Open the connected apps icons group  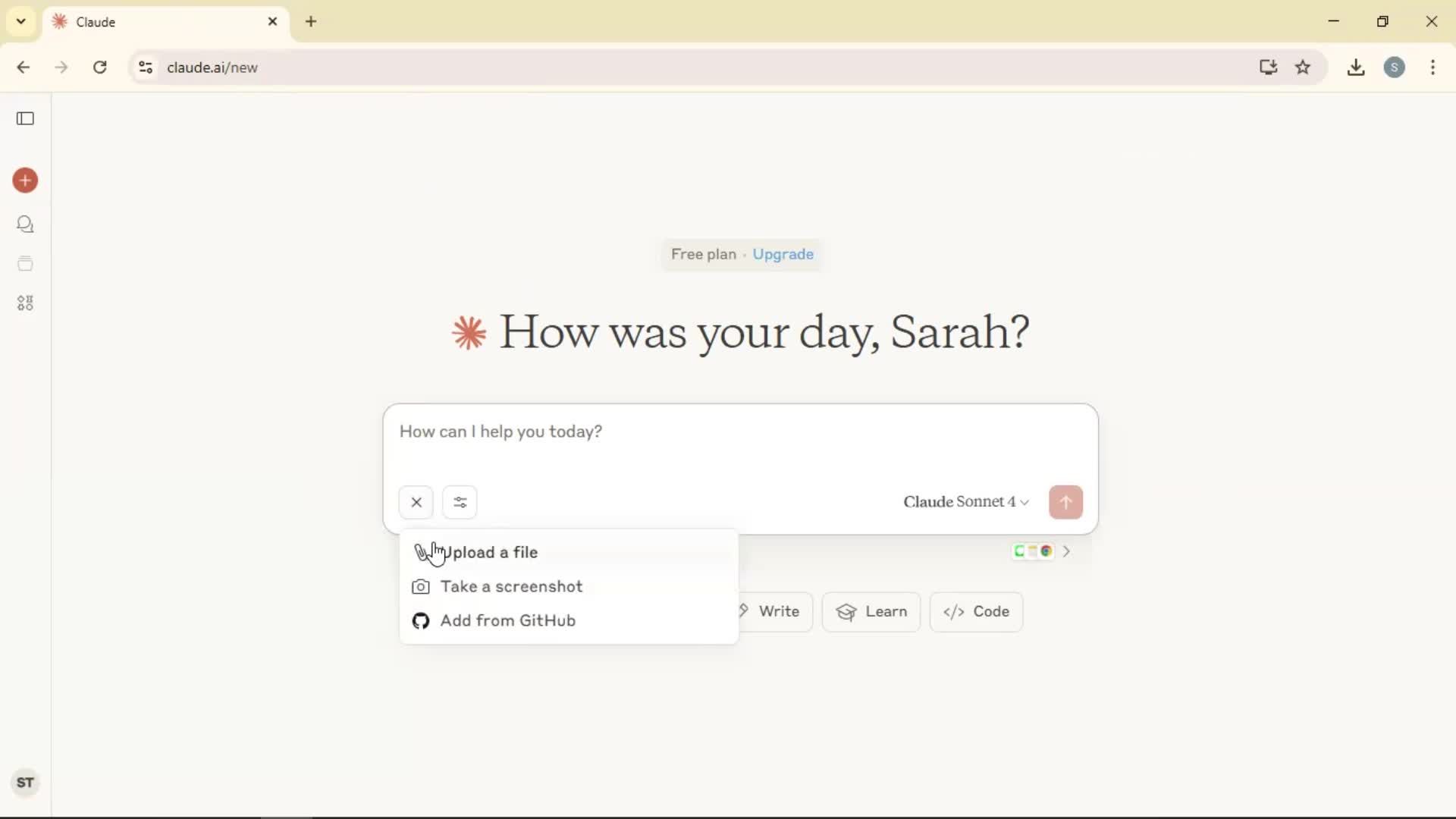[x=1033, y=551]
